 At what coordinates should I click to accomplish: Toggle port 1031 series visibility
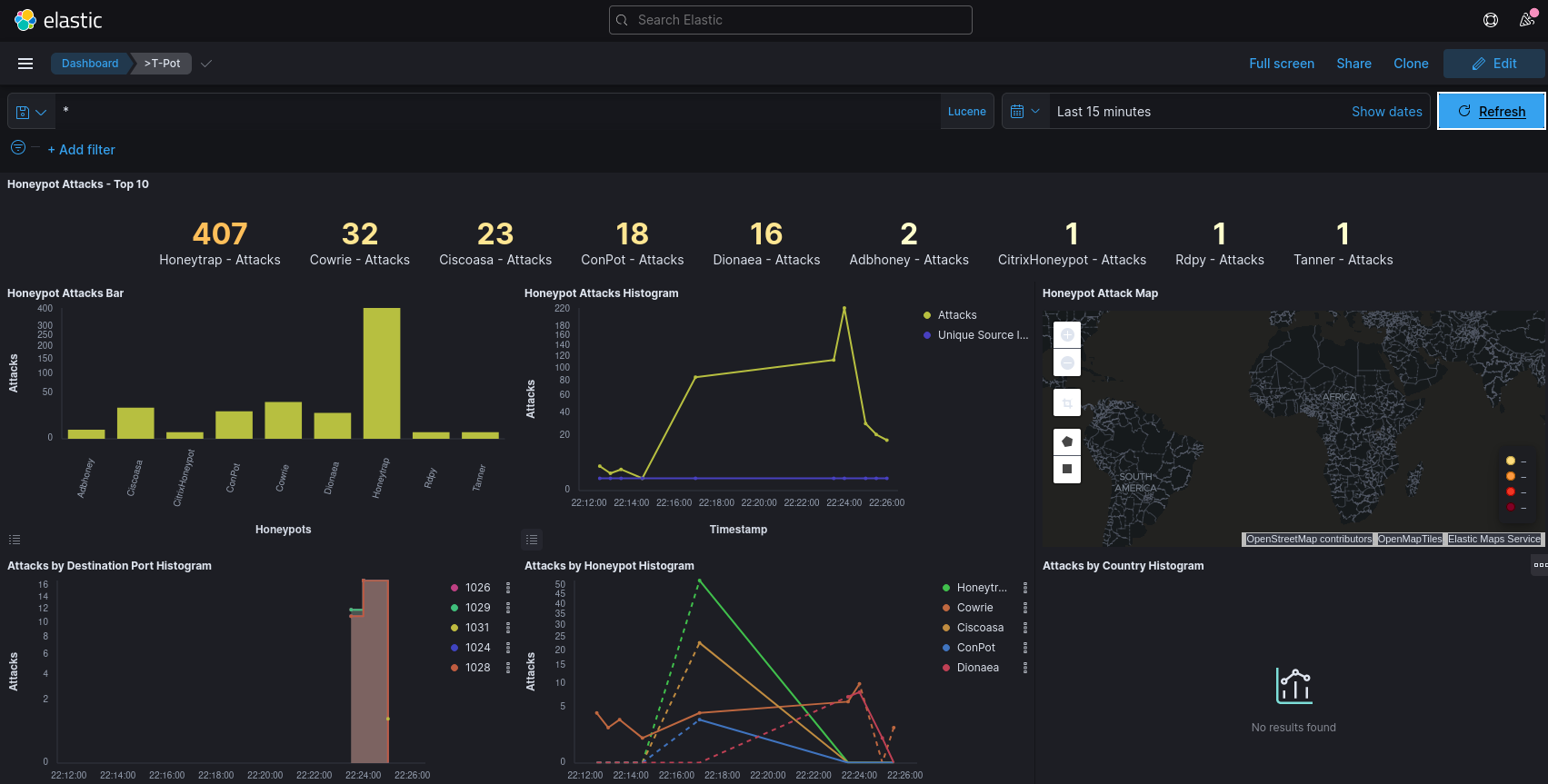point(477,628)
